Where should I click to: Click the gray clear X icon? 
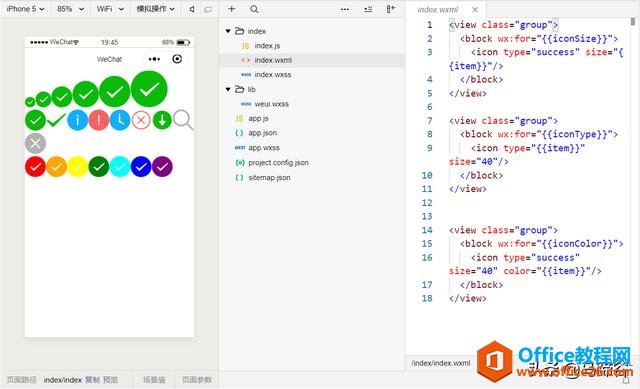(x=36, y=143)
